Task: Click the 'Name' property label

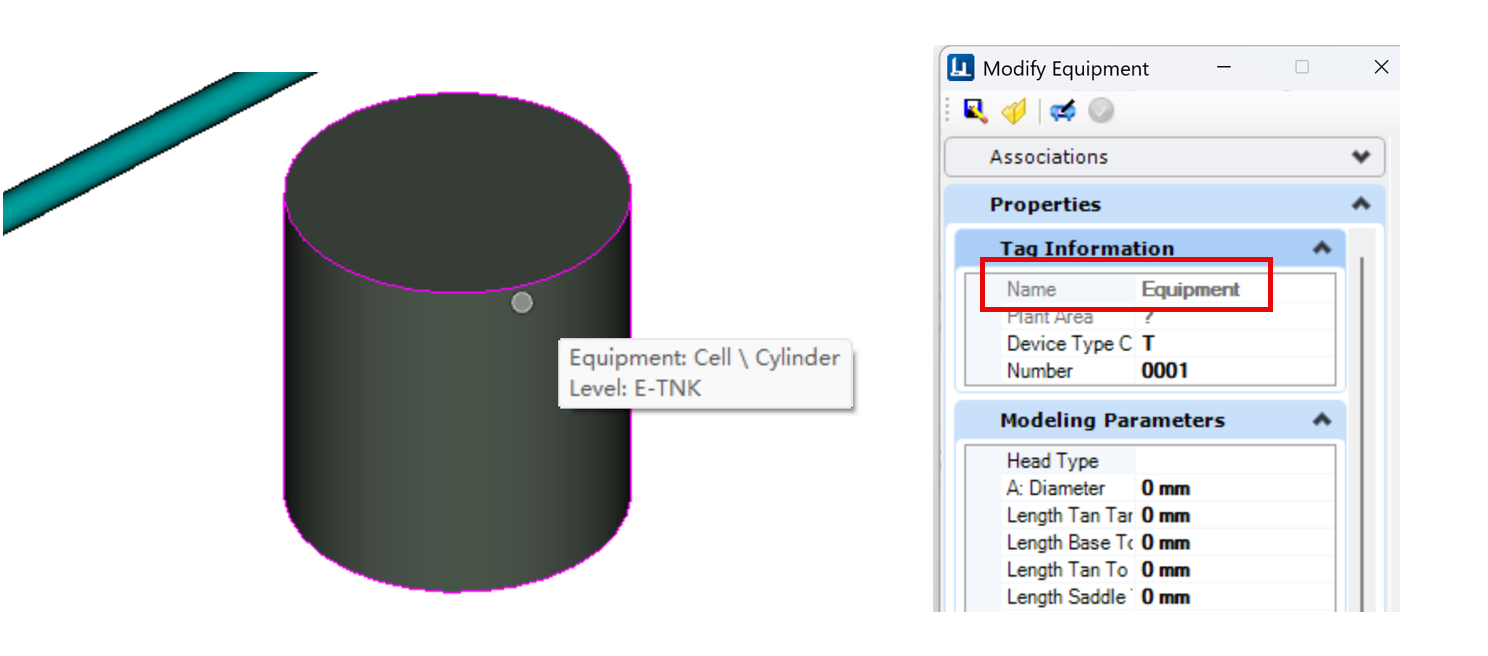Action: click(x=1031, y=289)
